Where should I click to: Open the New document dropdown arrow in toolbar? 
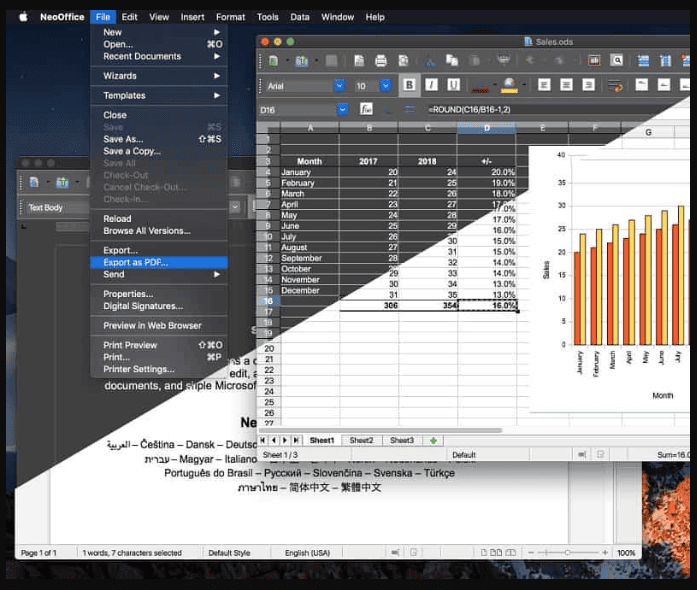(x=287, y=61)
